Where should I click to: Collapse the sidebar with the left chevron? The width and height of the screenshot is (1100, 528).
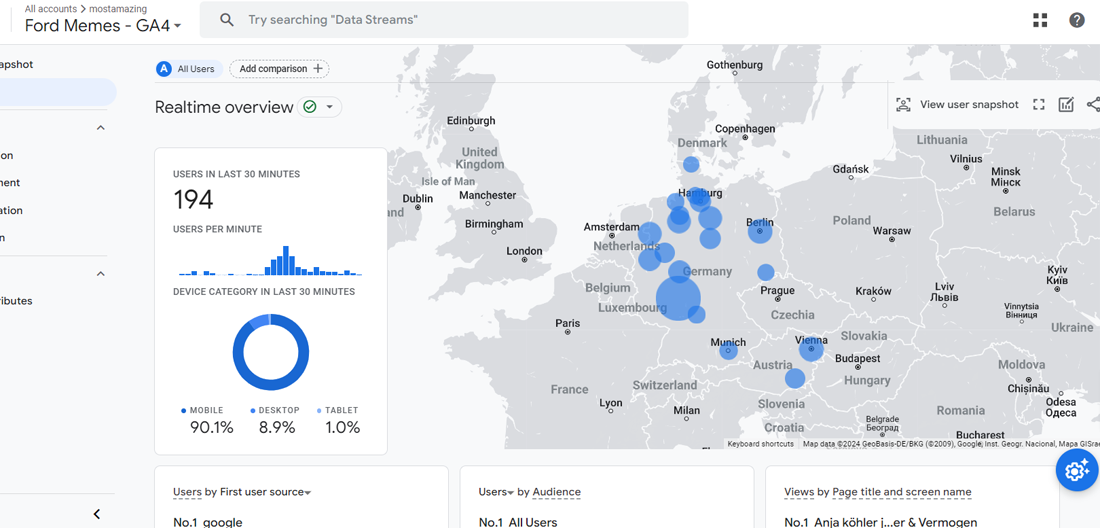tap(98, 514)
